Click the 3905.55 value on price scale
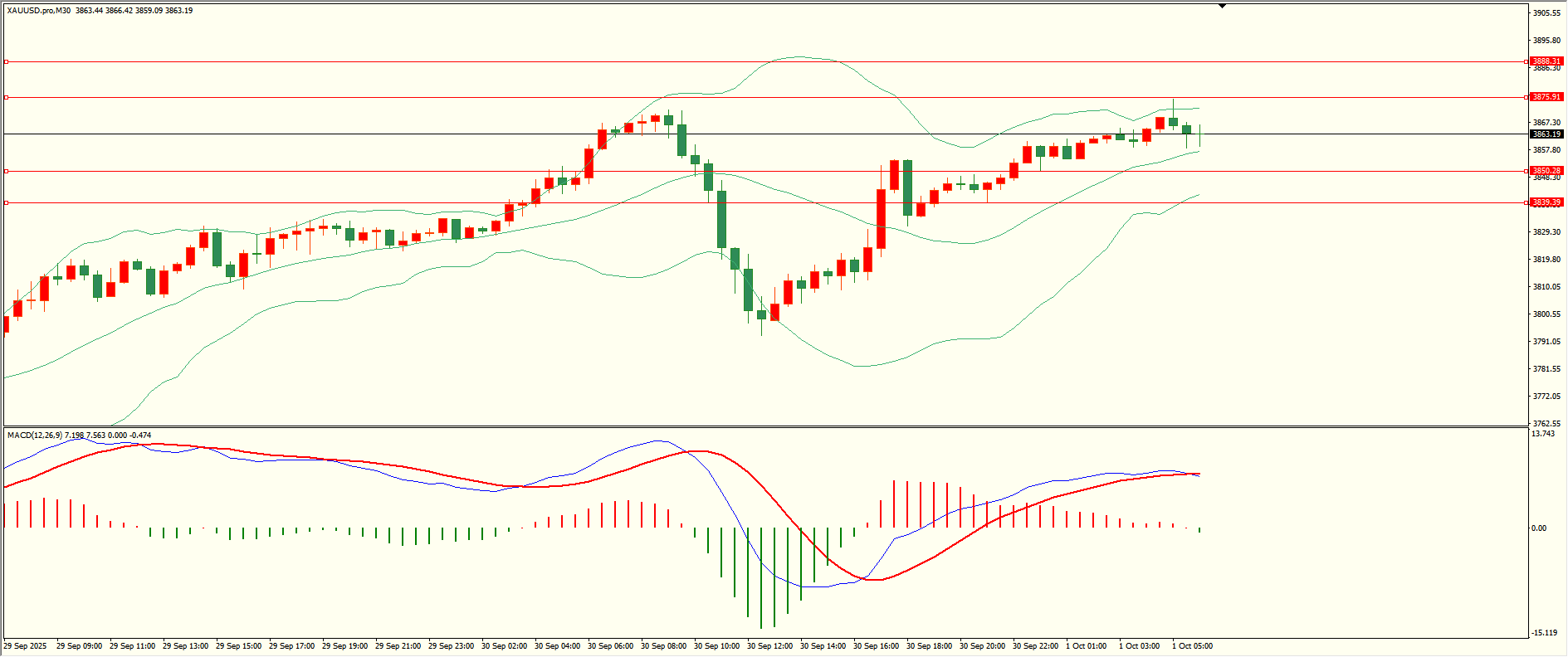Image resolution: width=1568 pixels, height=657 pixels. click(1546, 13)
